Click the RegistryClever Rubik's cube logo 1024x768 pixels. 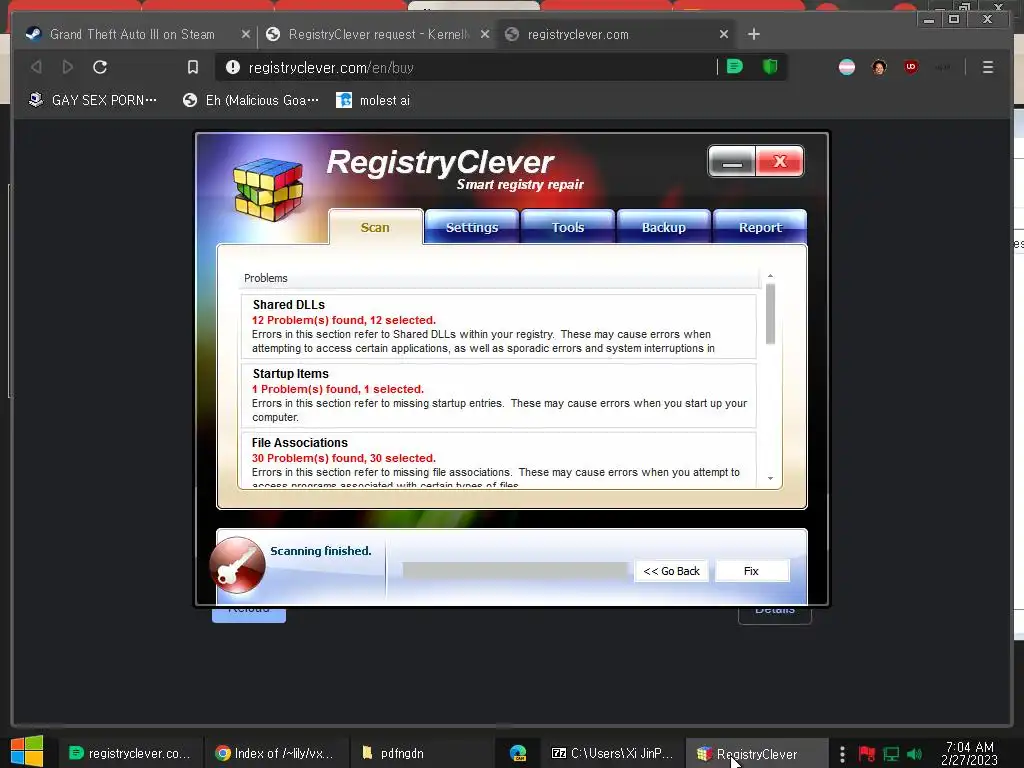pos(268,189)
